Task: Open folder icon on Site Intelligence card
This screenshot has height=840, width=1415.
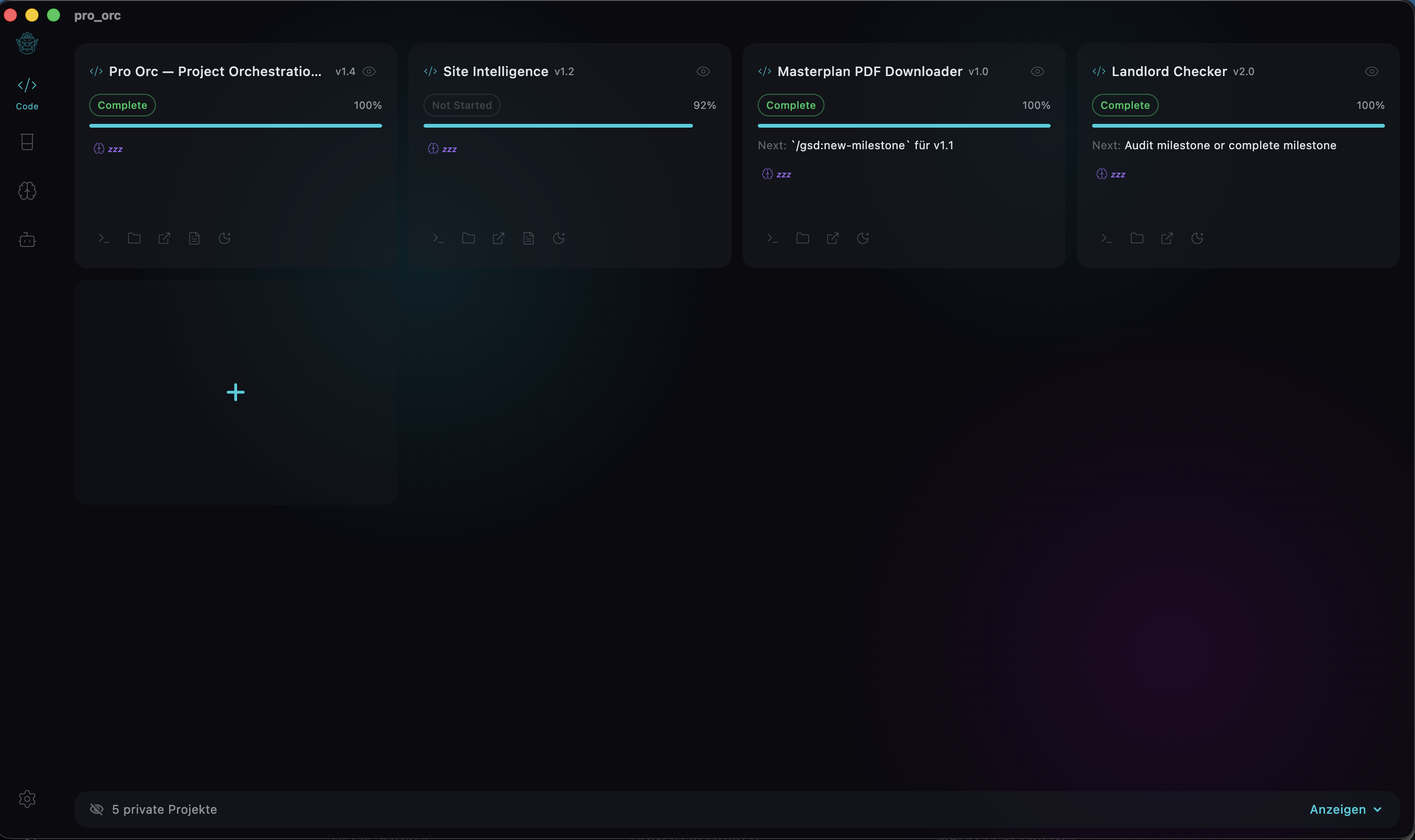Action: (x=468, y=238)
